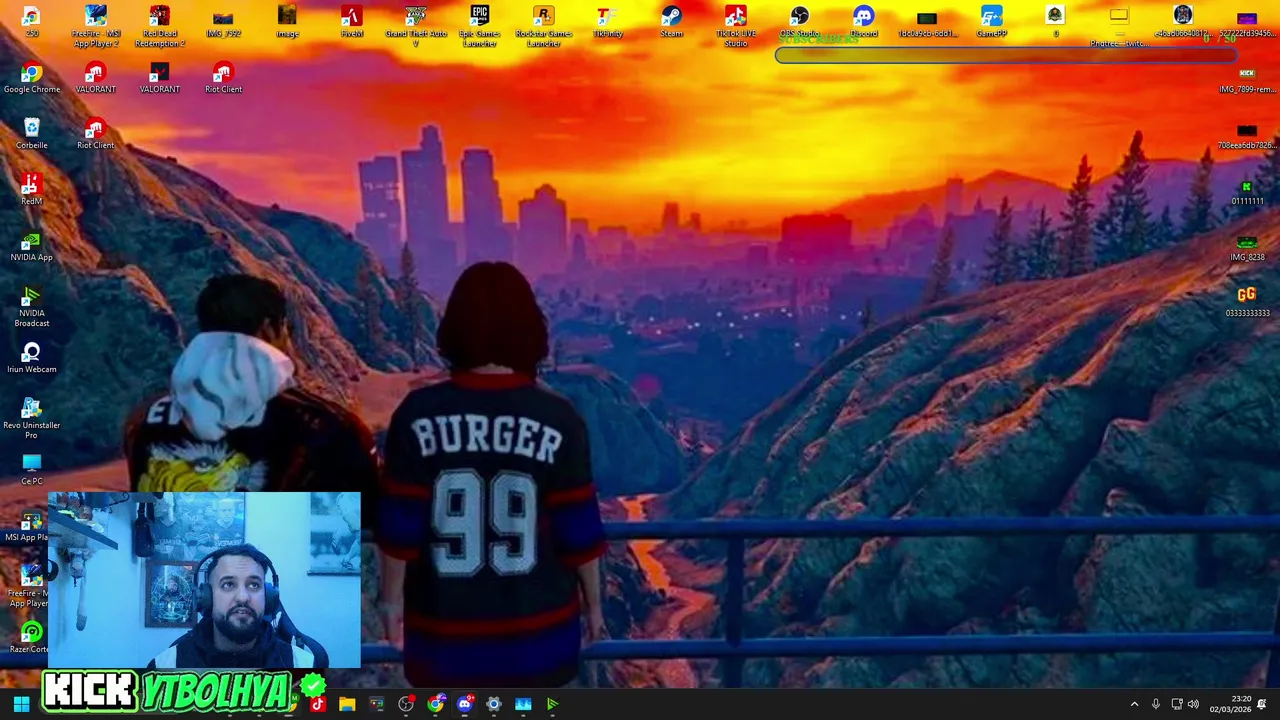This screenshot has height=720, width=1280.
Task: Open the Revo Uninstaller Pro shortcut
Action: click(x=32, y=419)
